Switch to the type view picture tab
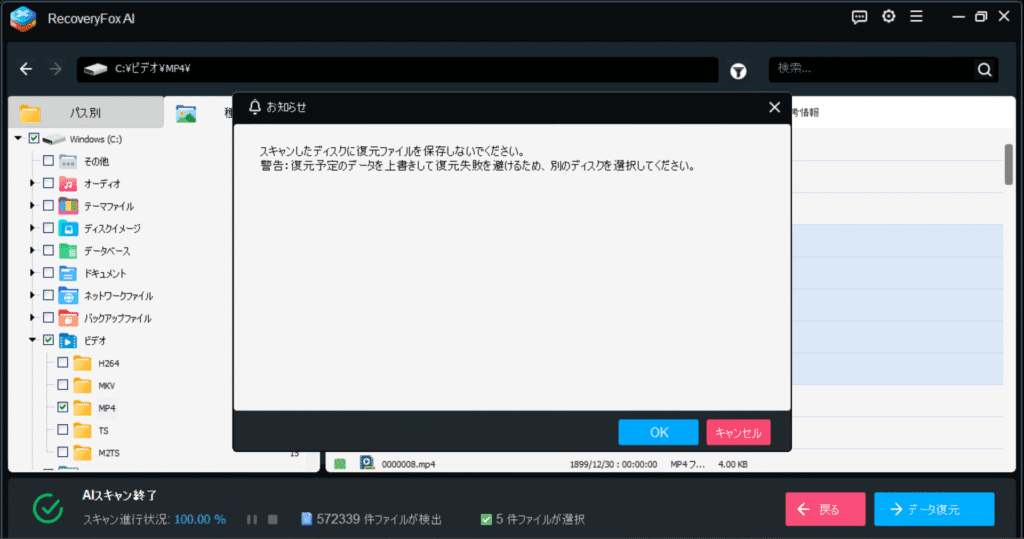 (186, 114)
